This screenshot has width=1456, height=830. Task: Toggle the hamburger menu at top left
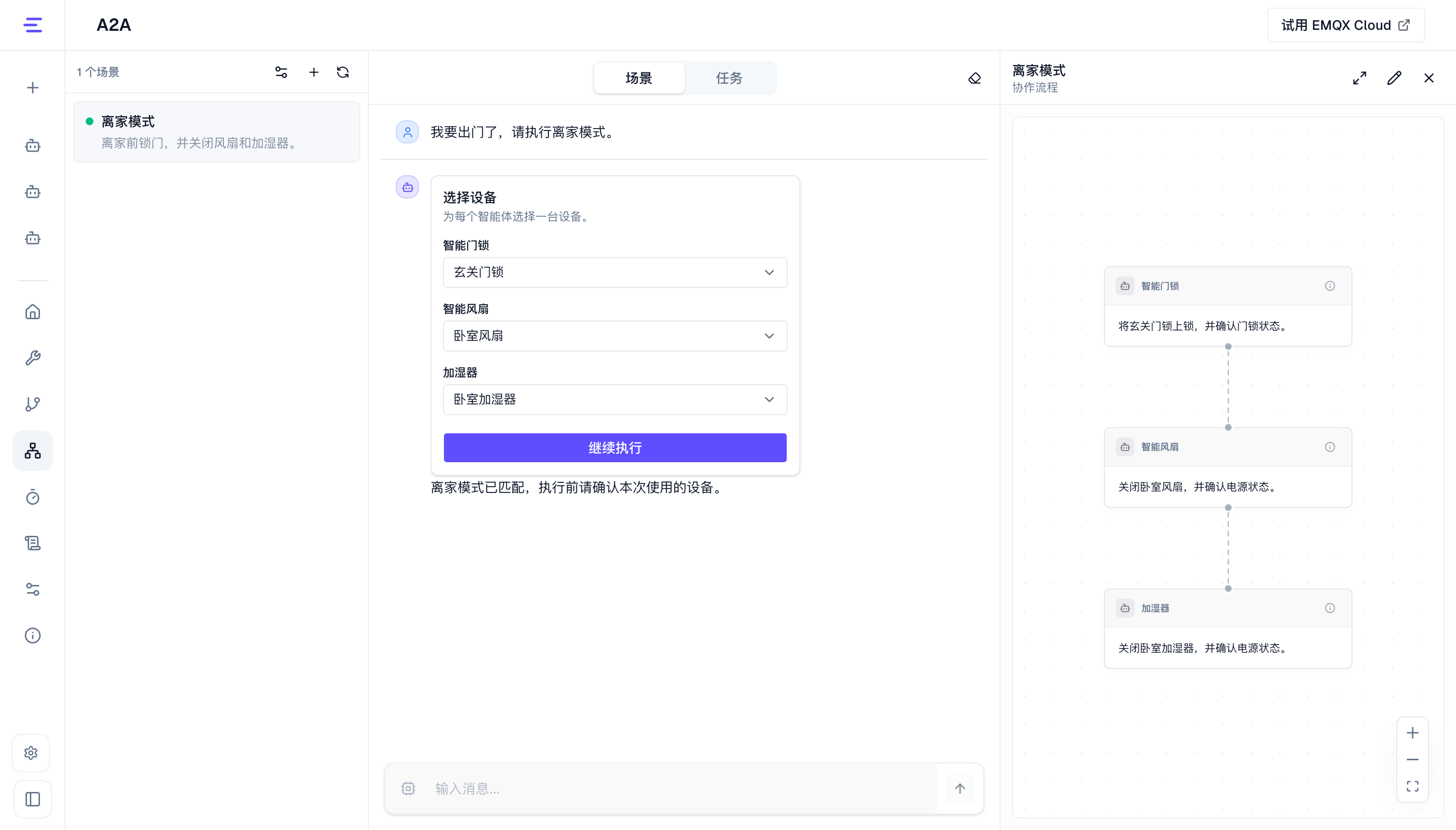(32, 25)
